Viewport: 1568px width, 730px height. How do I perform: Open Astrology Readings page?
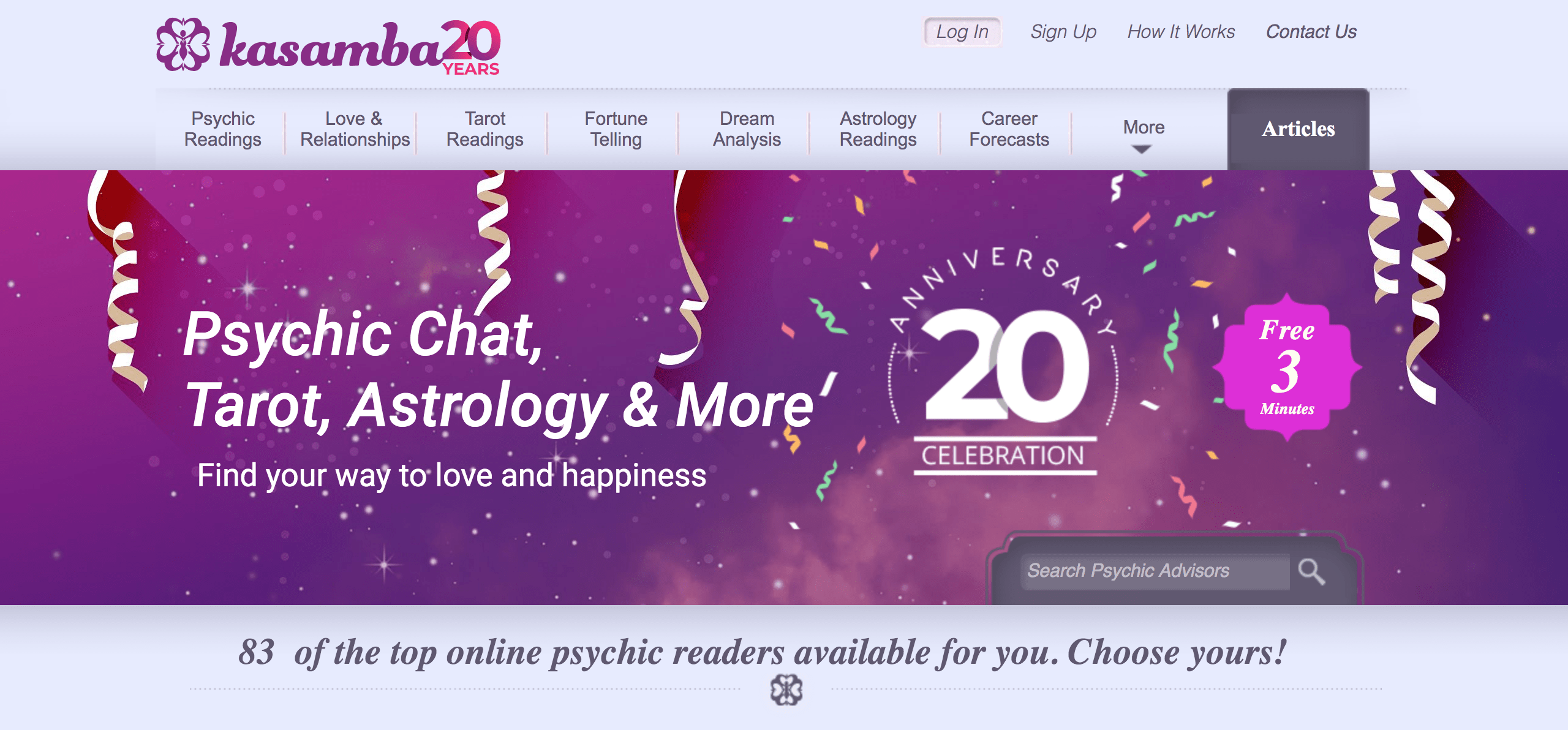pos(878,129)
